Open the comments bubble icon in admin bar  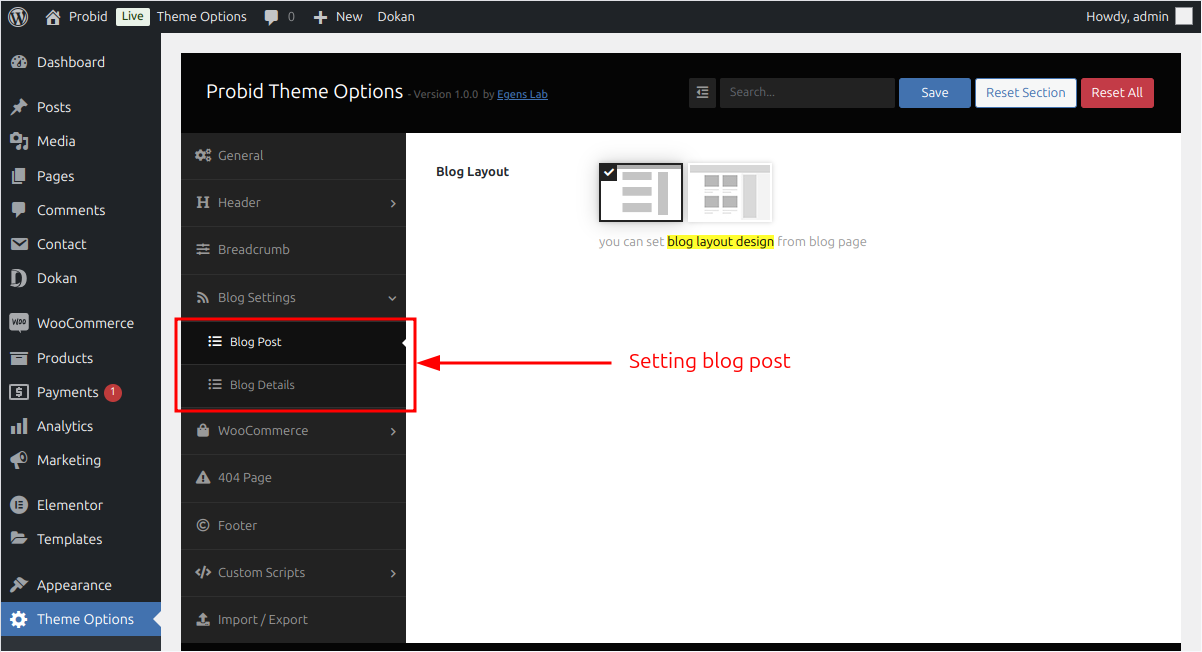pyautogui.click(x=272, y=17)
